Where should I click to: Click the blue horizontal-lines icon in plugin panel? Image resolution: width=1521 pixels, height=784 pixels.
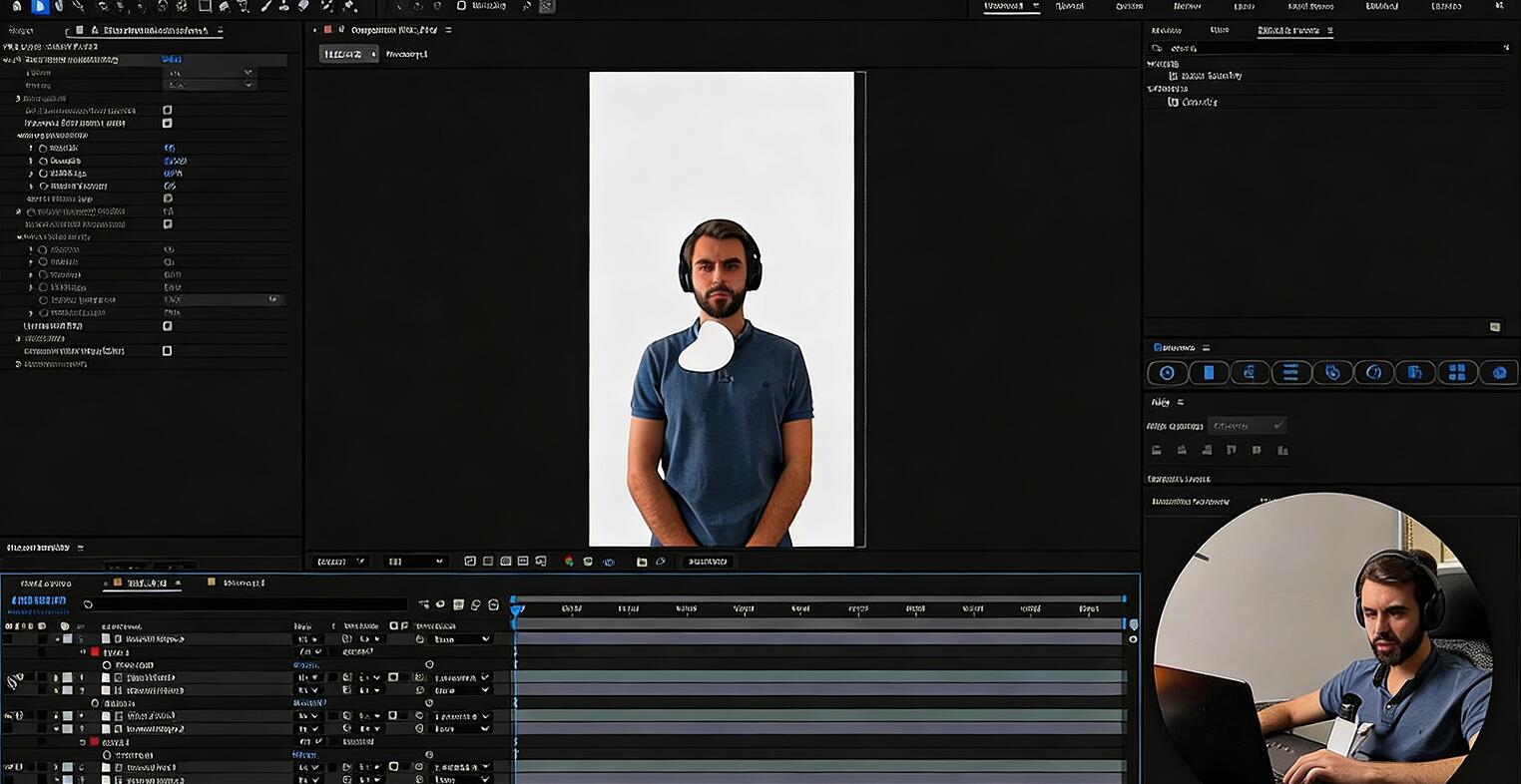[x=1290, y=372]
